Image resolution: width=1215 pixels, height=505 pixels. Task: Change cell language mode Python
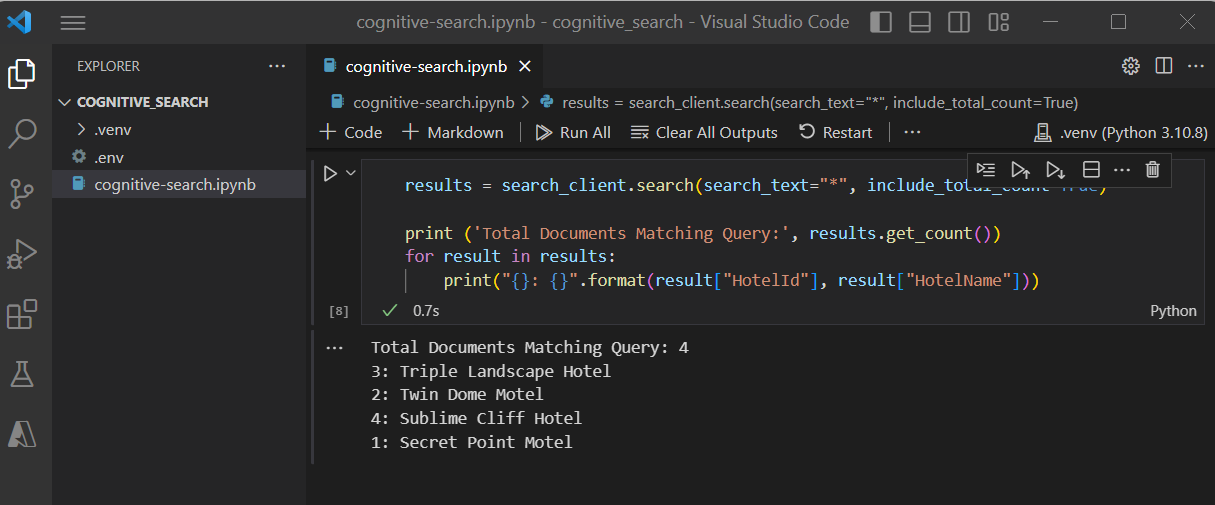(x=1173, y=311)
